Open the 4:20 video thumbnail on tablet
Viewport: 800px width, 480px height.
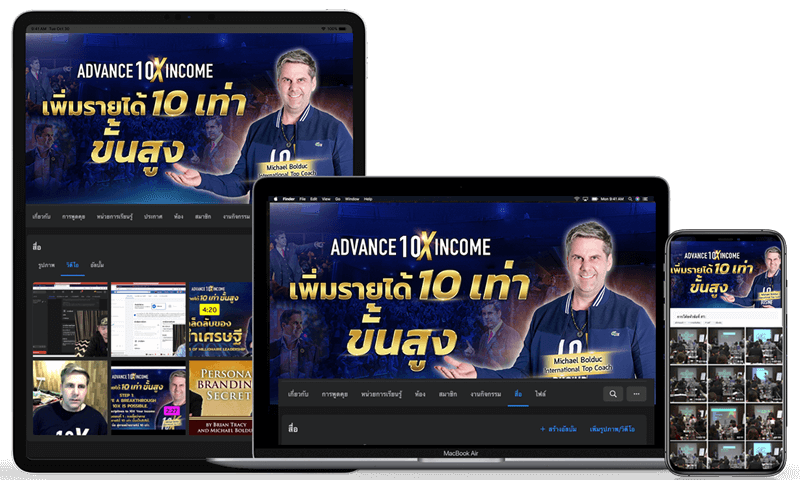pos(220,319)
